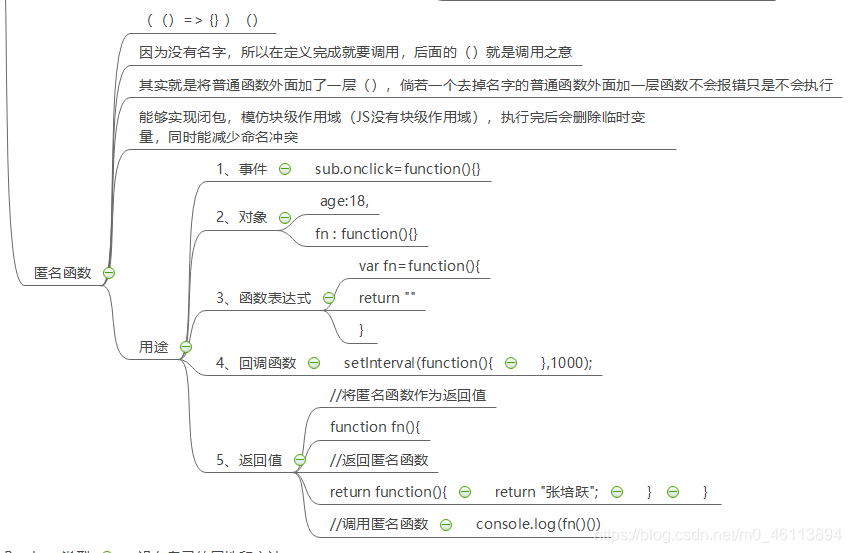Select text starting 因为没有名字

(355, 52)
